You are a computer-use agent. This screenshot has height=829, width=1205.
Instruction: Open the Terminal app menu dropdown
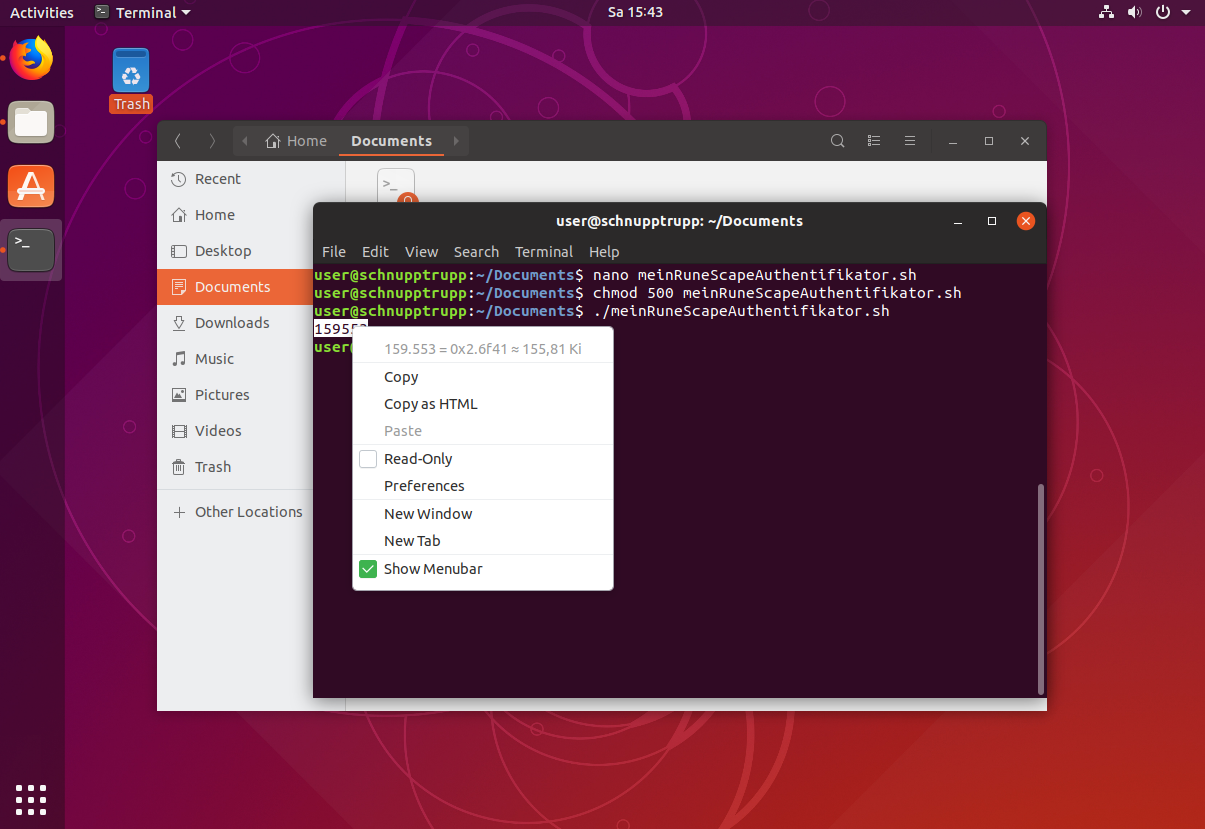(x=142, y=12)
